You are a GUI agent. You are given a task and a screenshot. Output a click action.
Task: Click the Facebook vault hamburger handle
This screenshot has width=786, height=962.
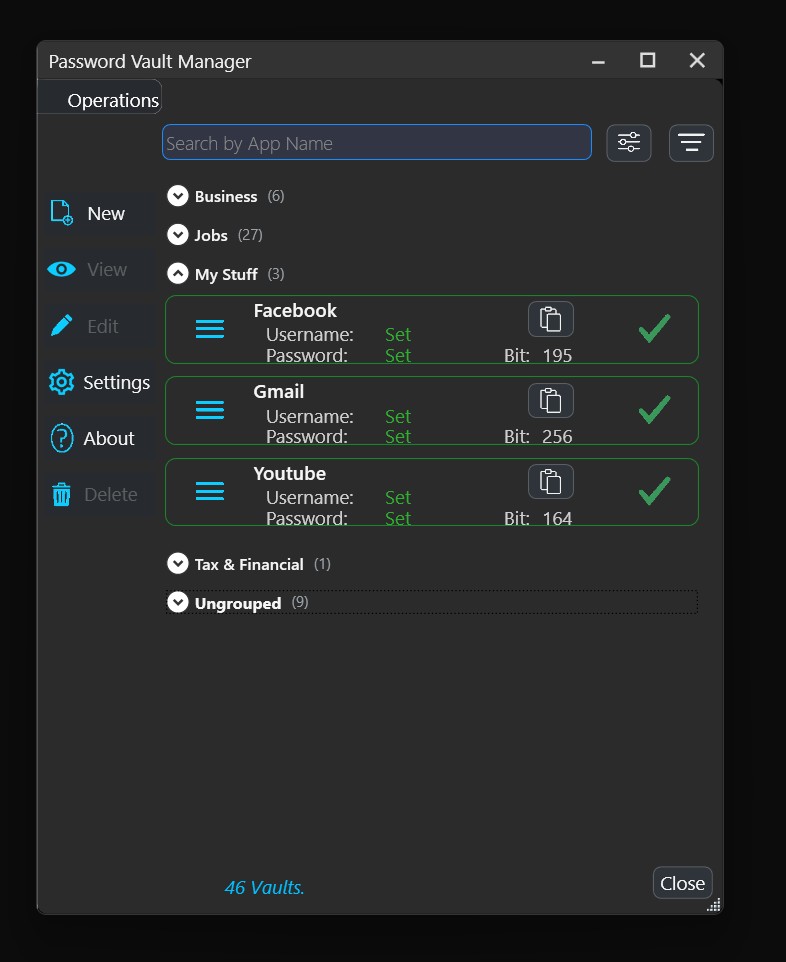pyautogui.click(x=210, y=329)
